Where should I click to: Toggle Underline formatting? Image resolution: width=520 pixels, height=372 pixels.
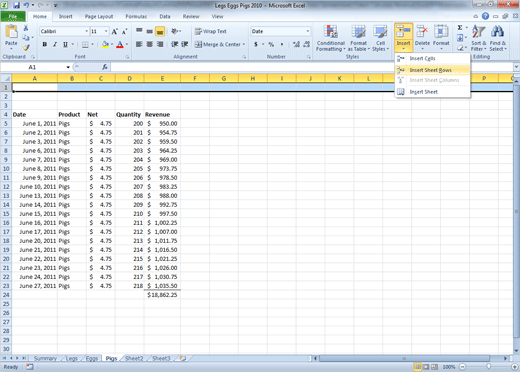[65, 44]
